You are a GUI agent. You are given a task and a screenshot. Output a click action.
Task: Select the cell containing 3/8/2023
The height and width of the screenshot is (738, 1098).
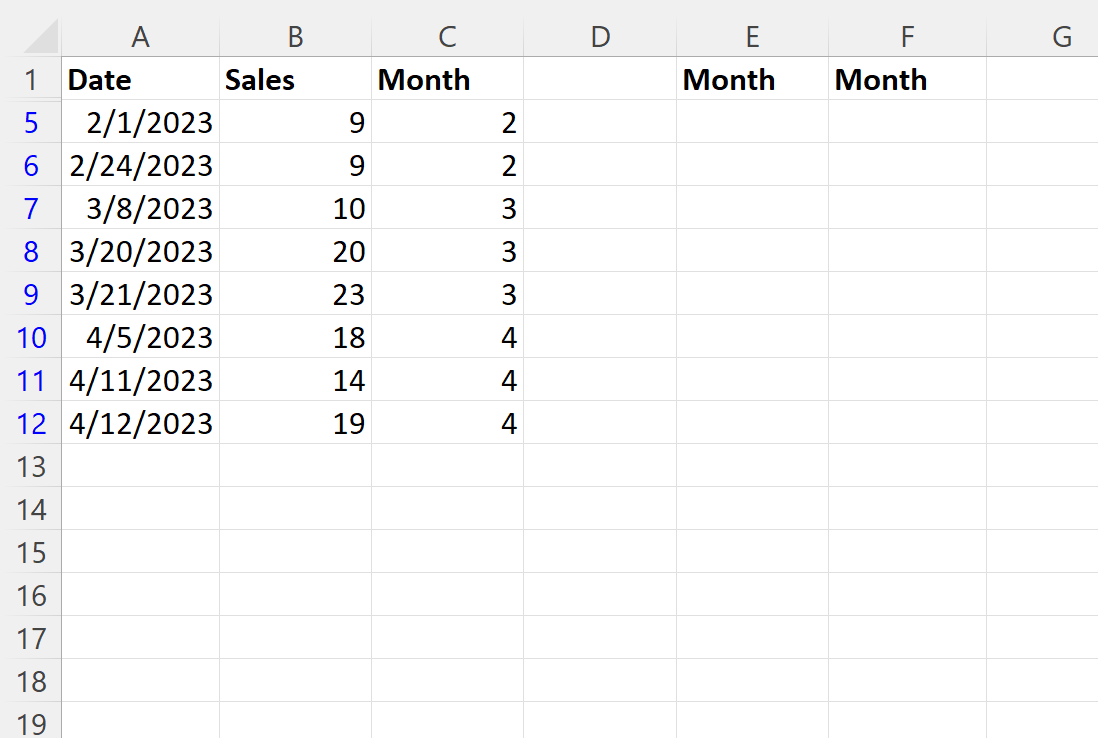click(x=140, y=209)
